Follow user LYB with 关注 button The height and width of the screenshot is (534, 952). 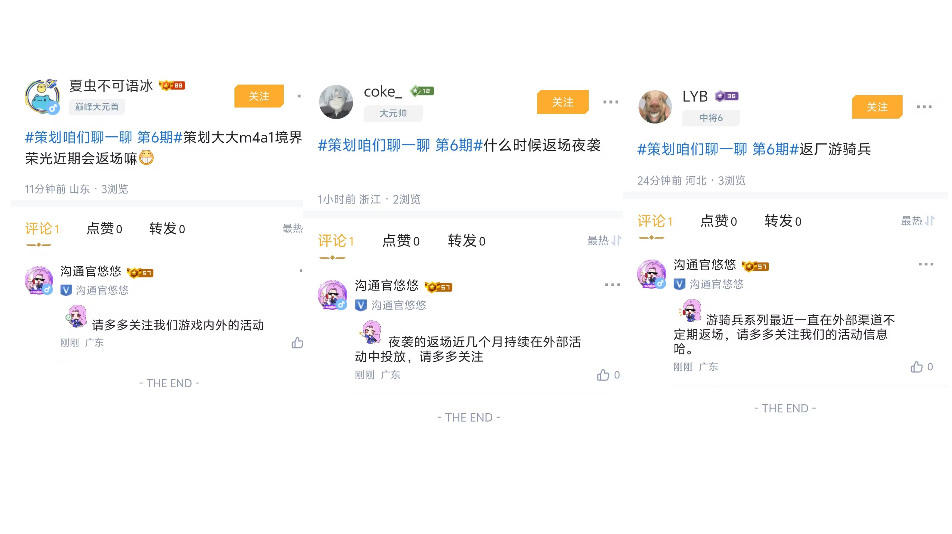point(877,107)
